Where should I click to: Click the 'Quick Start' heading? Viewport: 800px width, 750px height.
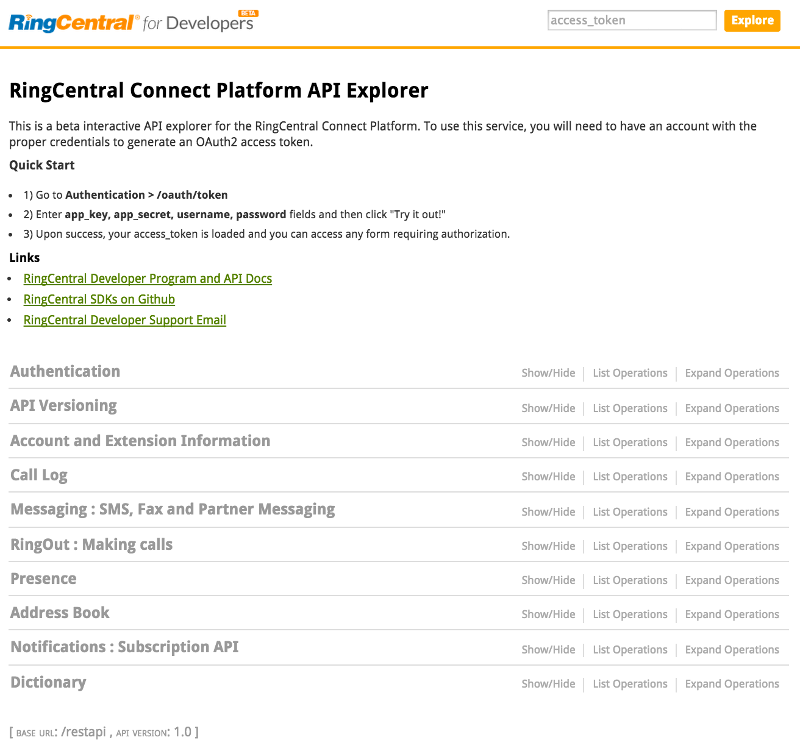tap(42, 165)
